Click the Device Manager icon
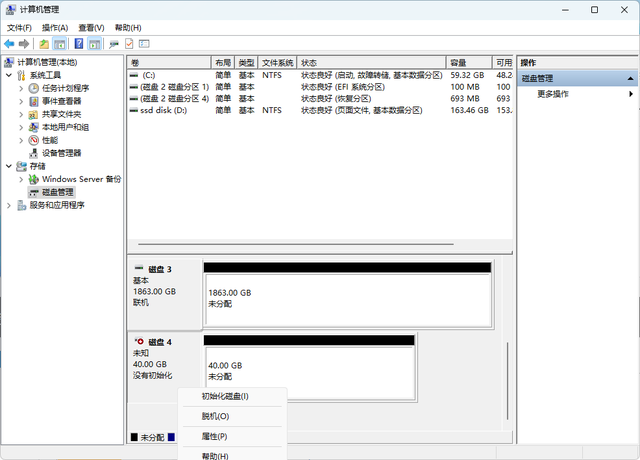This screenshot has width=640, height=460. click(x=33, y=153)
